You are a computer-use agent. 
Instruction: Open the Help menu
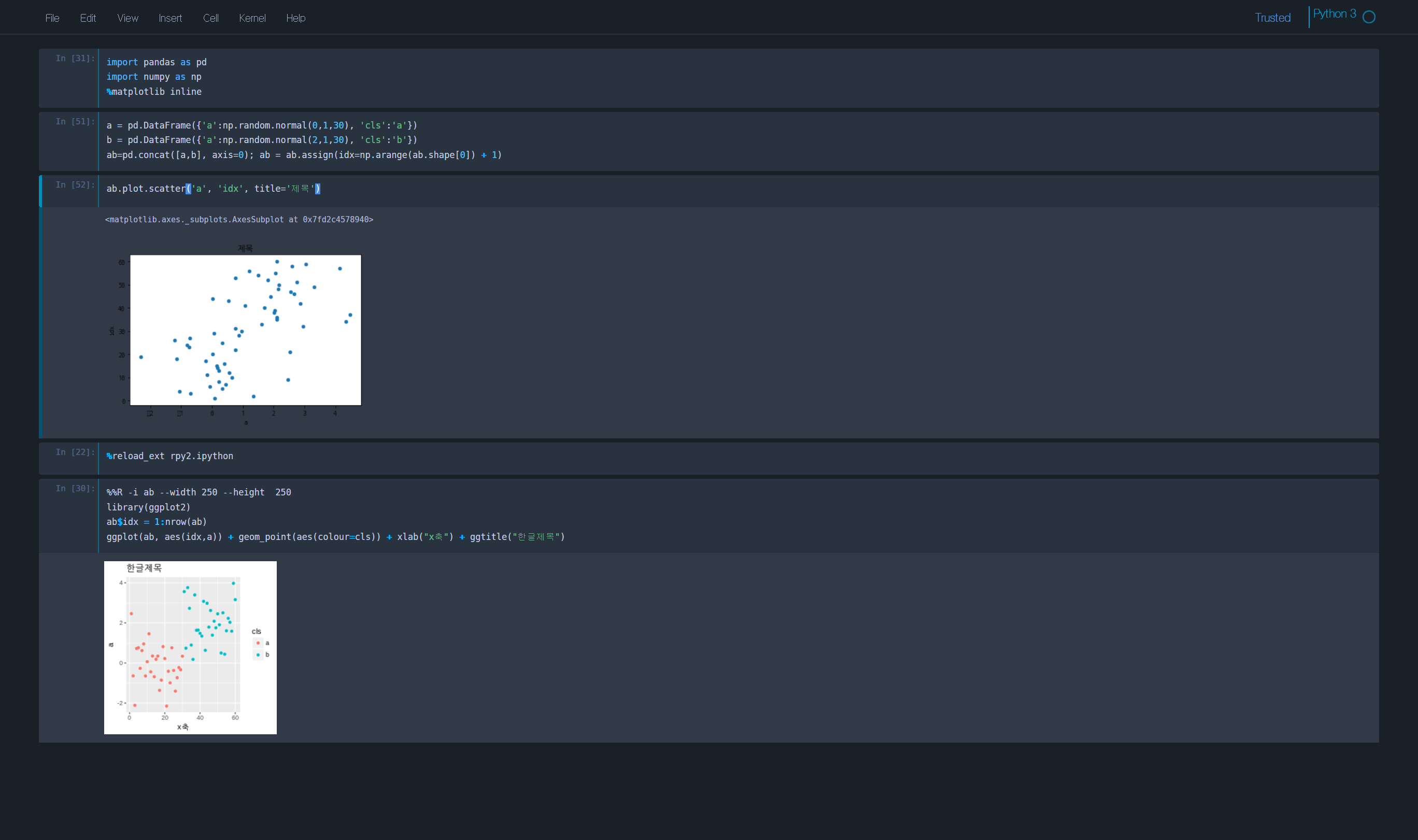(295, 18)
